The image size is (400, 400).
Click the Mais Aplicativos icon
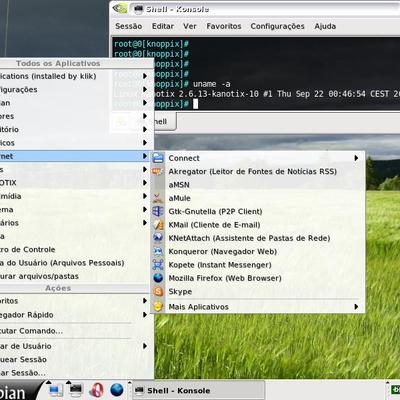[x=158, y=307]
